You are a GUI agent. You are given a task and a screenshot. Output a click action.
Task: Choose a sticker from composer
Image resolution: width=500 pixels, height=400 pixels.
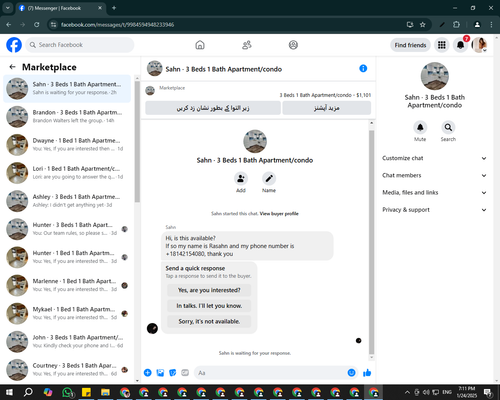(173, 373)
